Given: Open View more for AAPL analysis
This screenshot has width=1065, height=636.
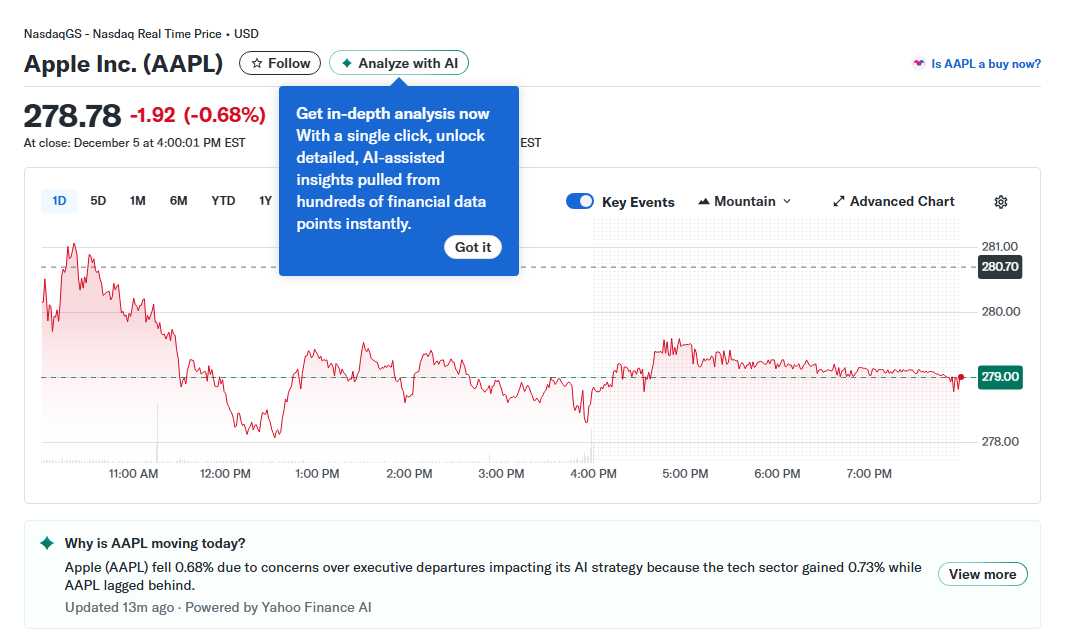Looking at the screenshot, I should tap(982, 574).
